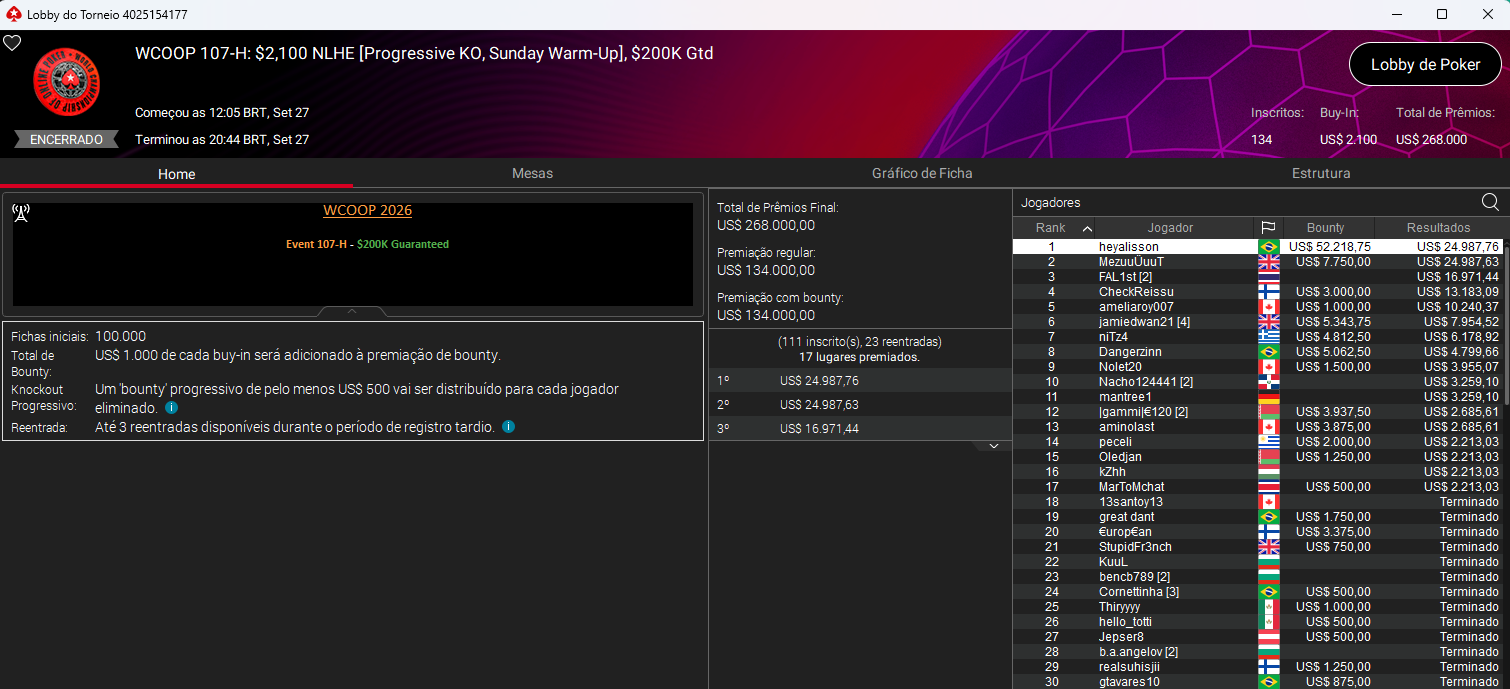Image resolution: width=1510 pixels, height=689 pixels.
Task: Select player FAL1st [2]
Action: click(1258, 276)
